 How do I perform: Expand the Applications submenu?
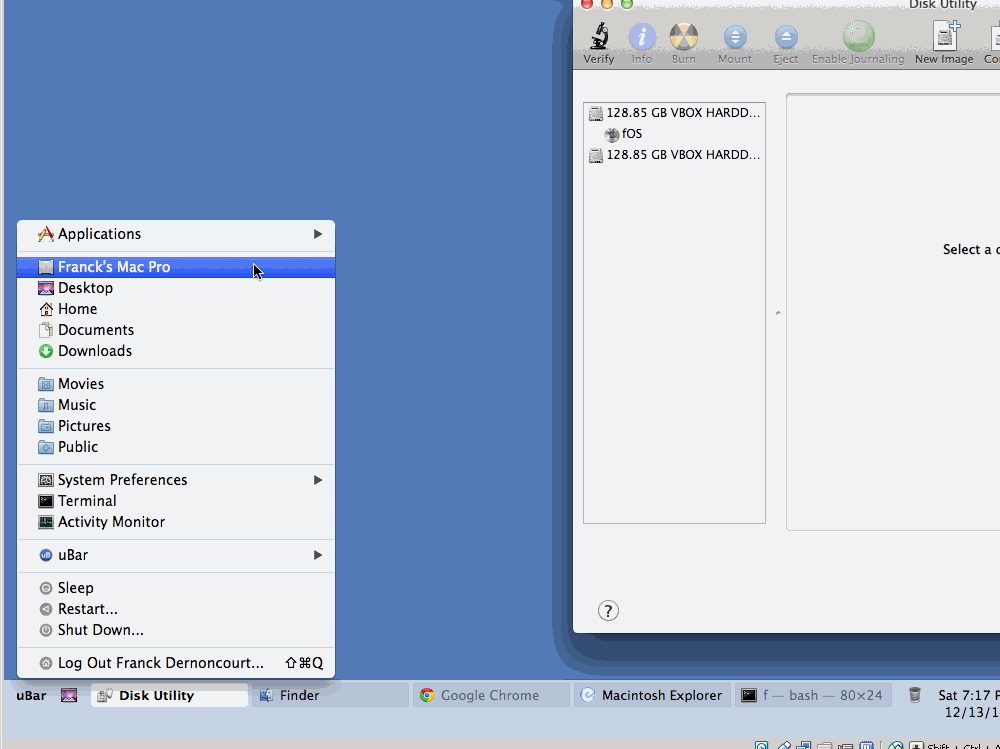(176, 234)
